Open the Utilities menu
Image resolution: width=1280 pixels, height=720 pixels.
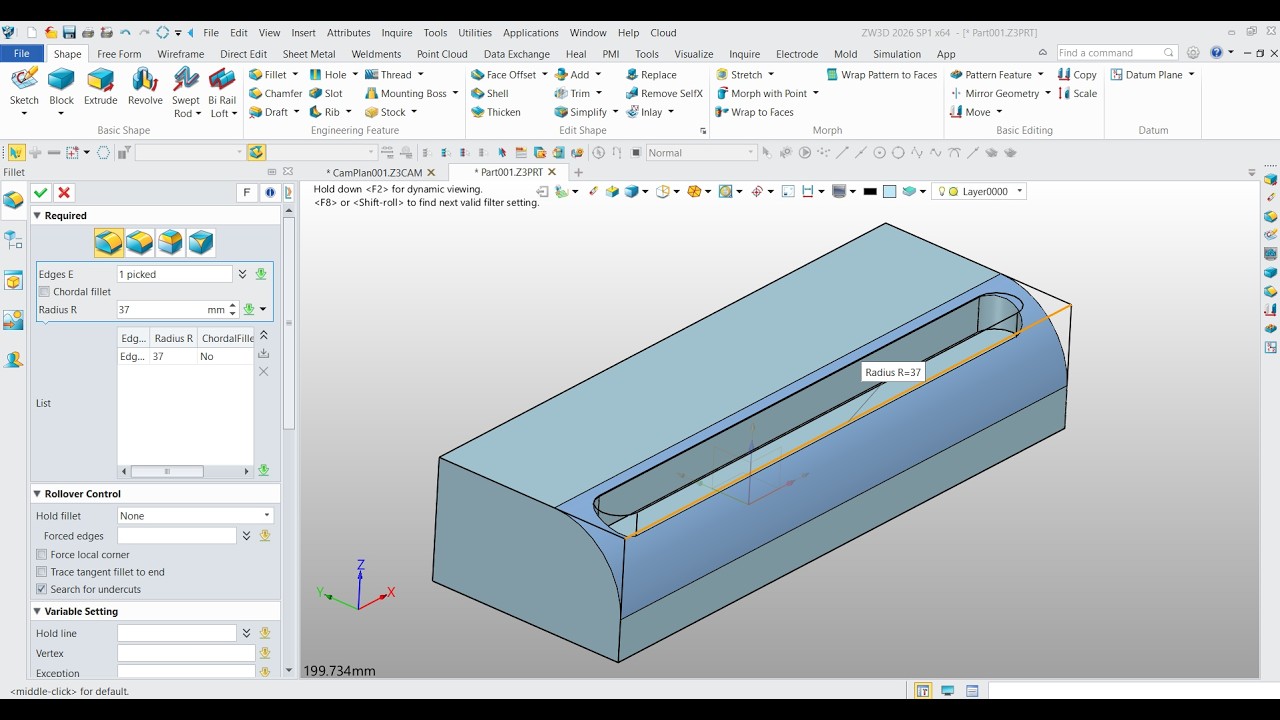pos(475,33)
